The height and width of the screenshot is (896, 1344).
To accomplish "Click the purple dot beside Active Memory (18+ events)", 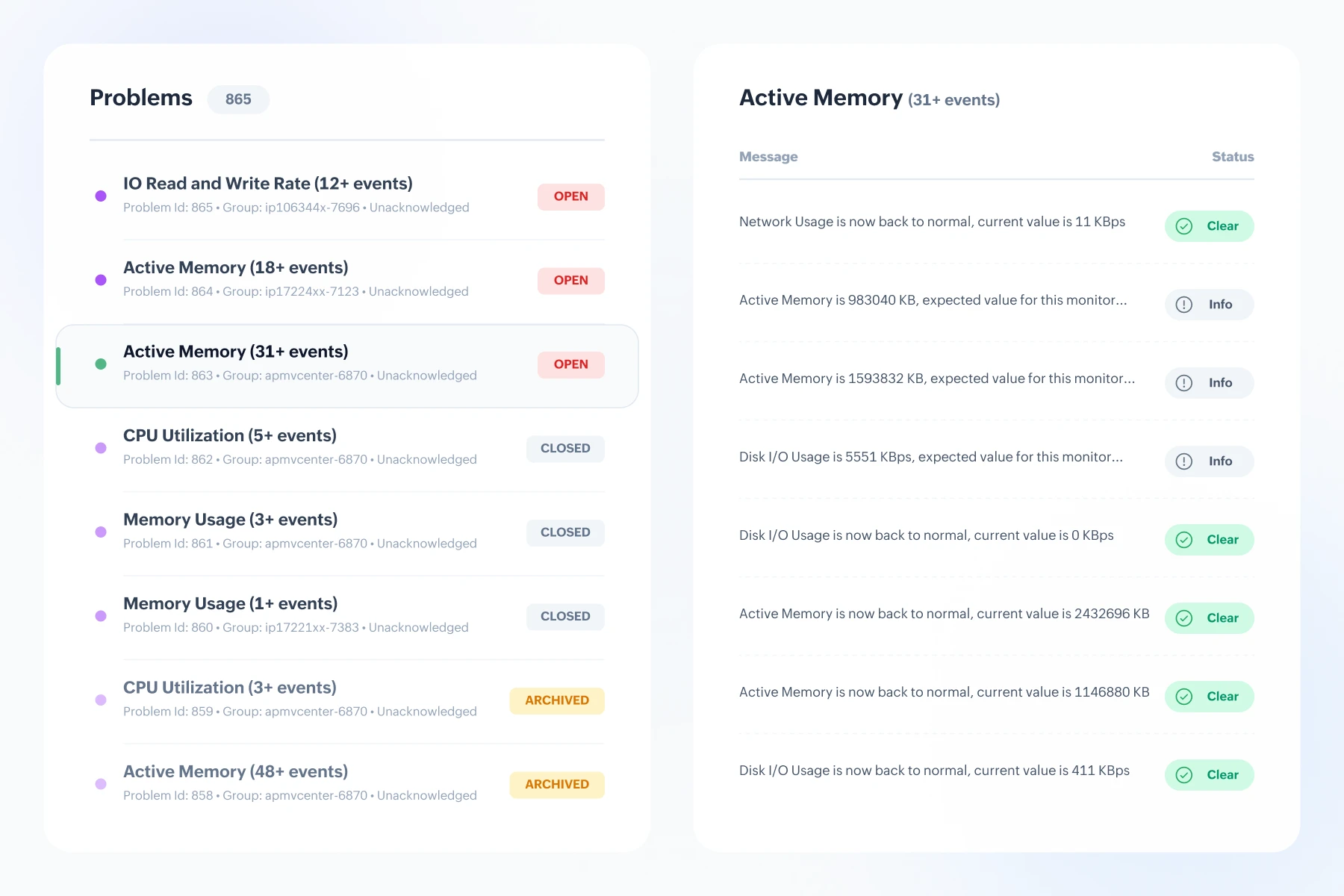I will pos(101,280).
